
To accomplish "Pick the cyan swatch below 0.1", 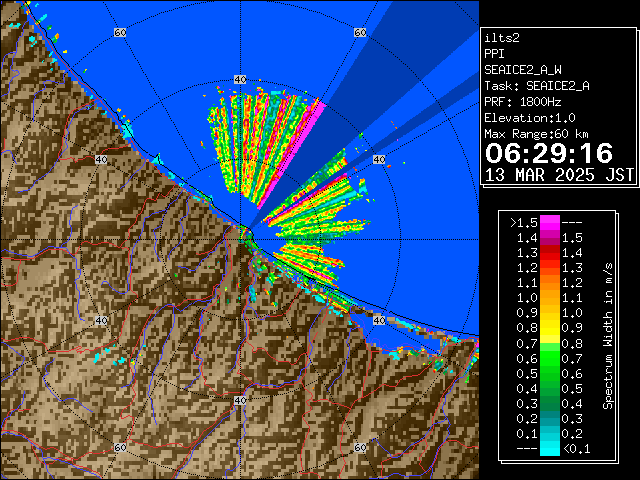I will point(550,449).
